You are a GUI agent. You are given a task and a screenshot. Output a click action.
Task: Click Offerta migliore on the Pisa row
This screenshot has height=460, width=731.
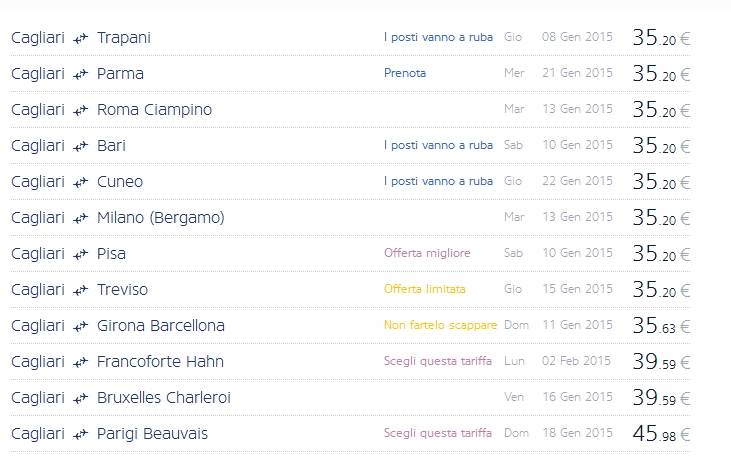[x=427, y=253]
